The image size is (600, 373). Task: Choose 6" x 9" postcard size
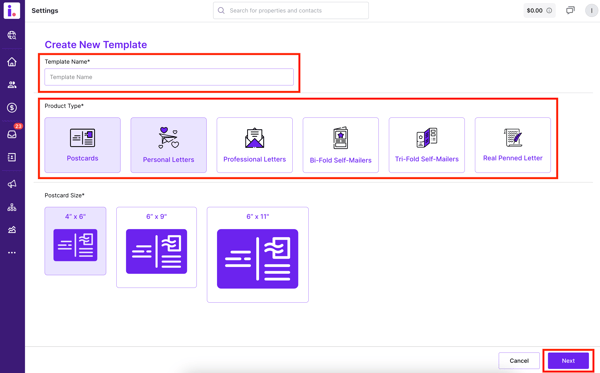tap(157, 247)
